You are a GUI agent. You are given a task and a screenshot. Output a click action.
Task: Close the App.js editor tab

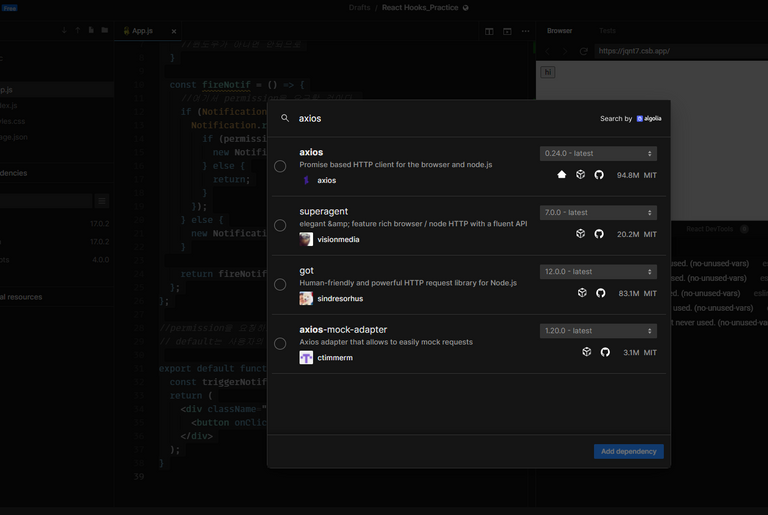pos(174,31)
